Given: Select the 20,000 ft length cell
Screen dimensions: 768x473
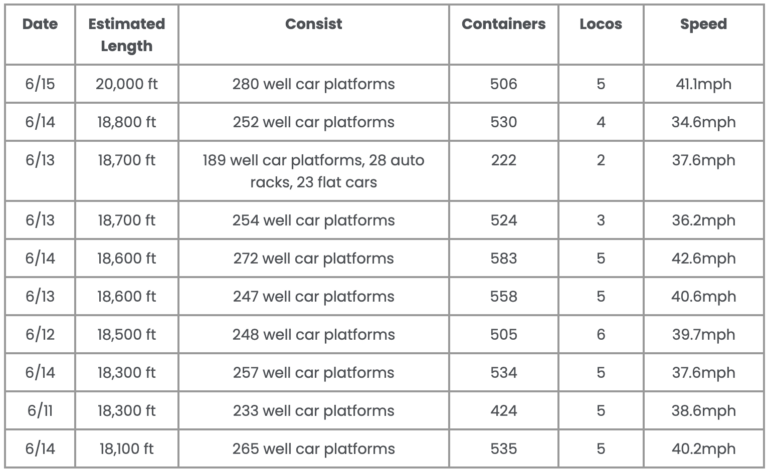Looking at the screenshot, I should pyautogui.click(x=127, y=84).
